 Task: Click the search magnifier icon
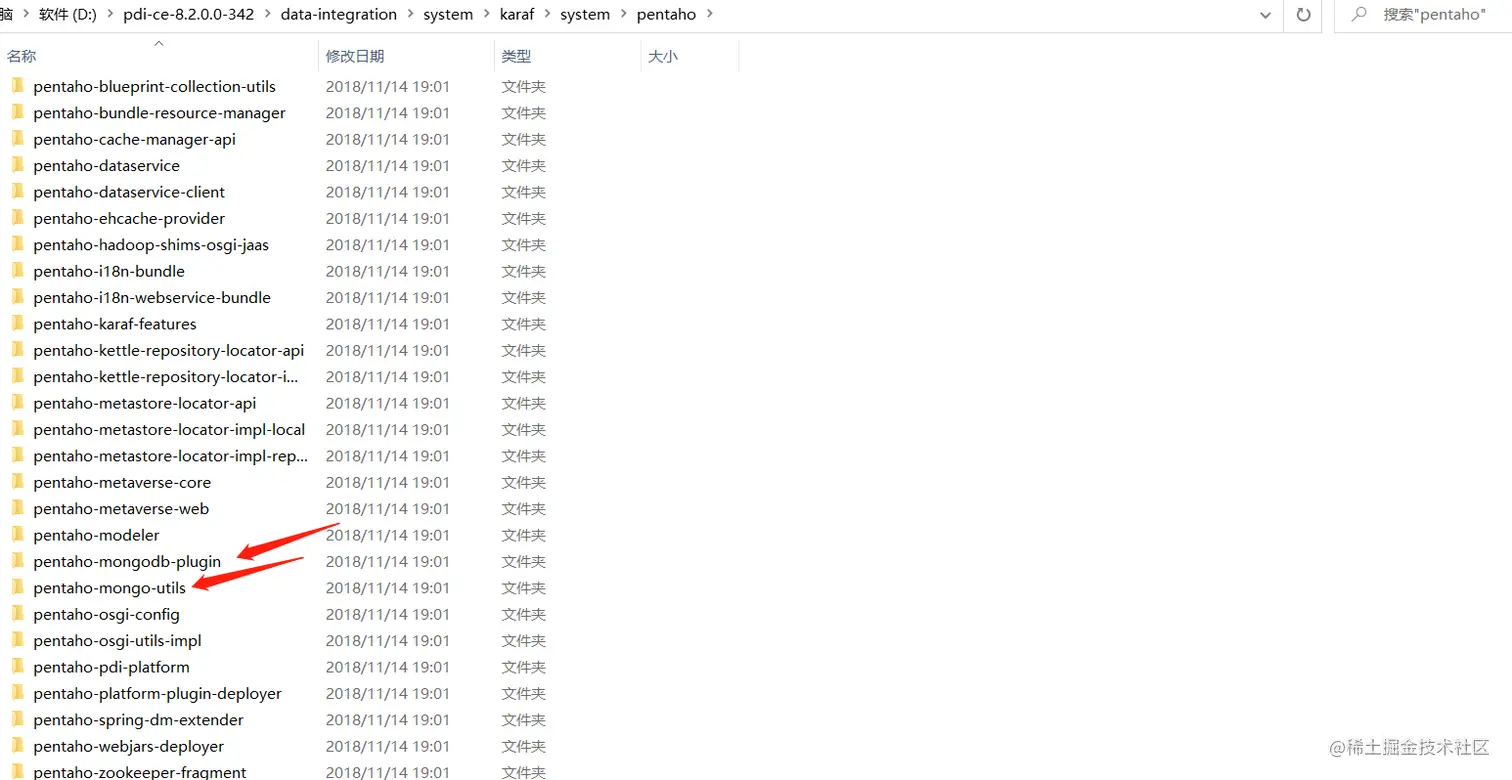[x=1360, y=15]
